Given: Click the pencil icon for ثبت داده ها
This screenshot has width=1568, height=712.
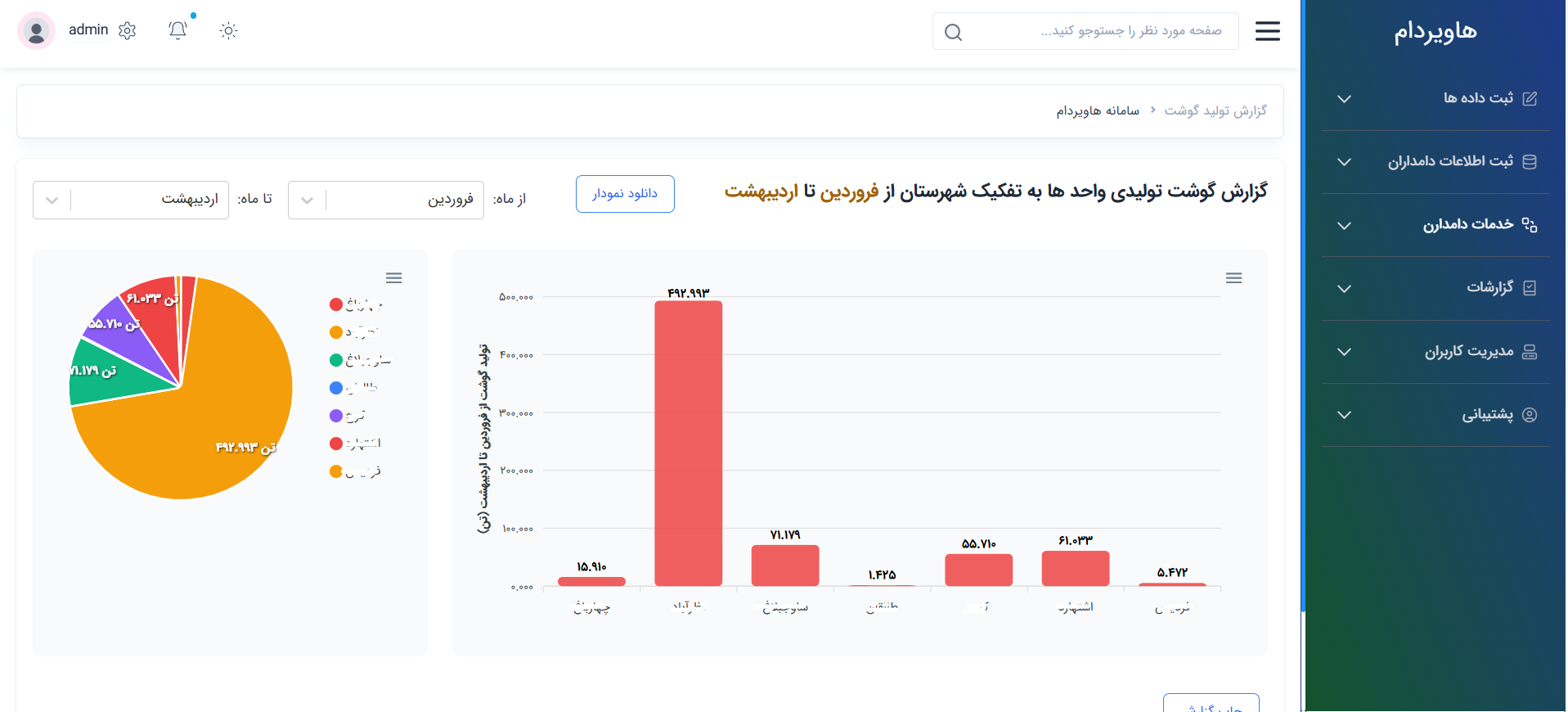Looking at the screenshot, I should 1530,98.
